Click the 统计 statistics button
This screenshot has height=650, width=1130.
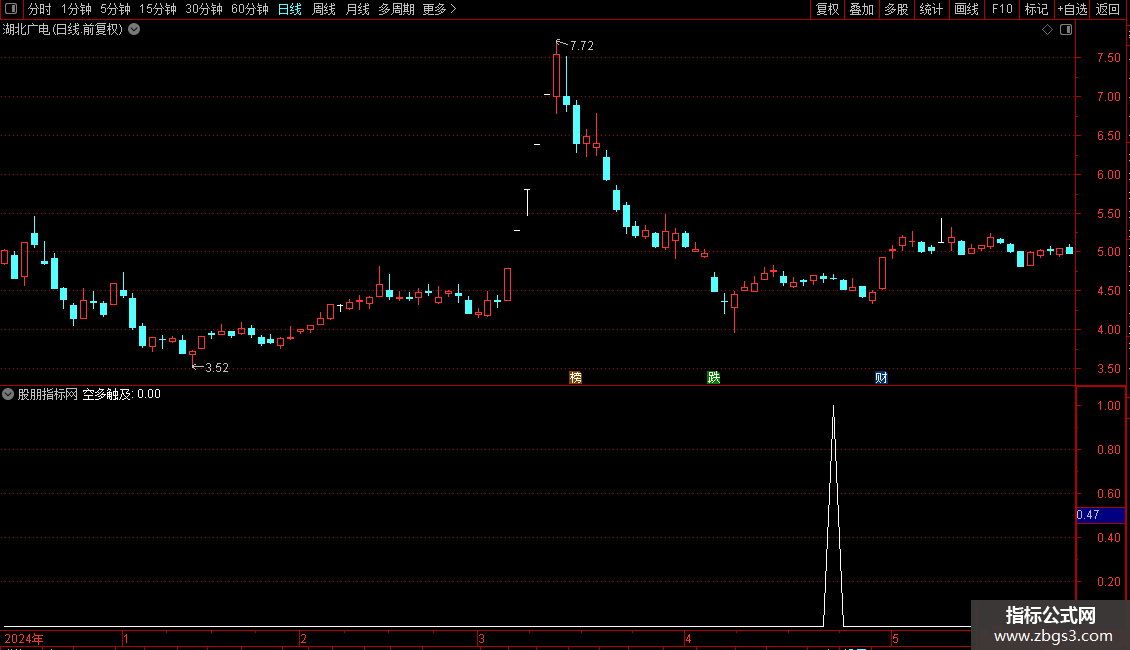coord(931,9)
